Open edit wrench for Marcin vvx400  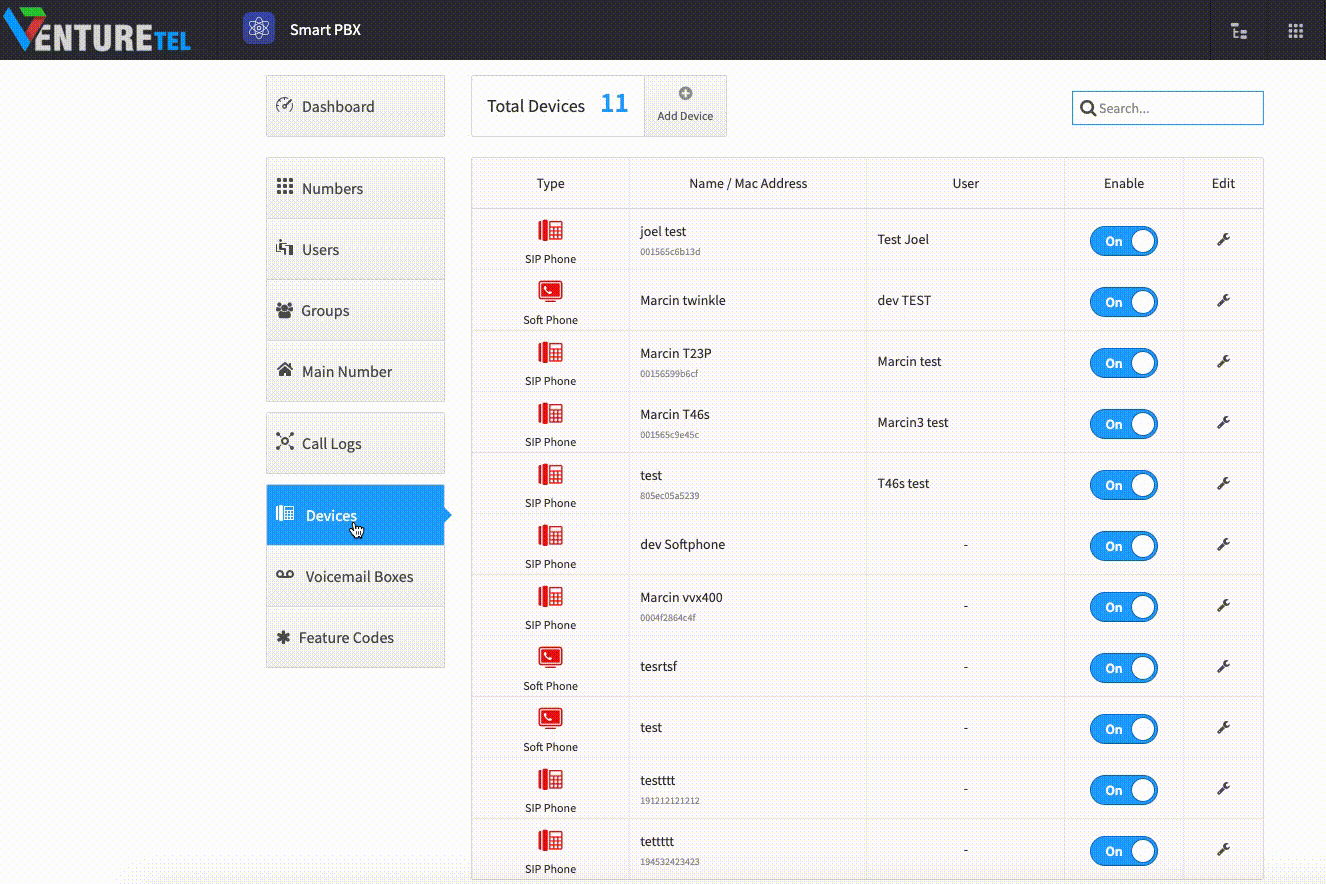[x=1222, y=606]
